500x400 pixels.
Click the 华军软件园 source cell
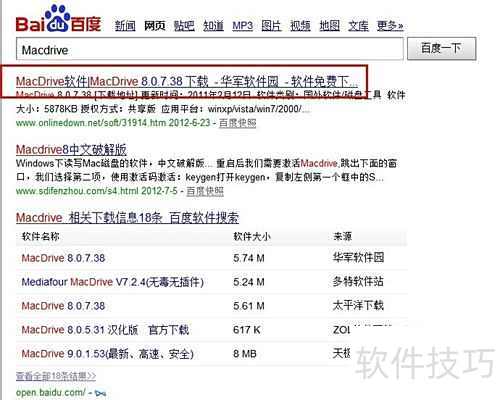coord(358,257)
